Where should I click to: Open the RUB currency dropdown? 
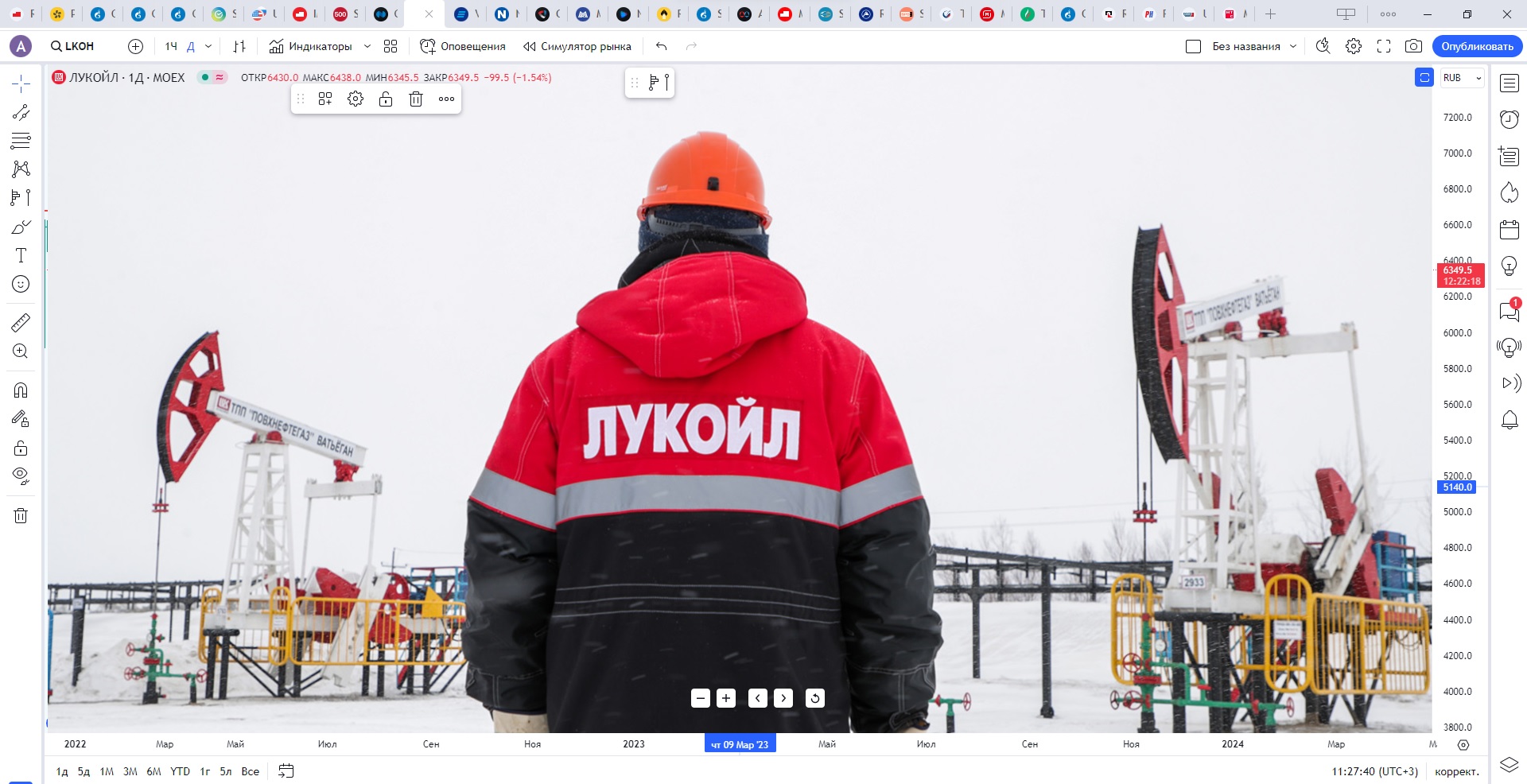(x=1463, y=78)
